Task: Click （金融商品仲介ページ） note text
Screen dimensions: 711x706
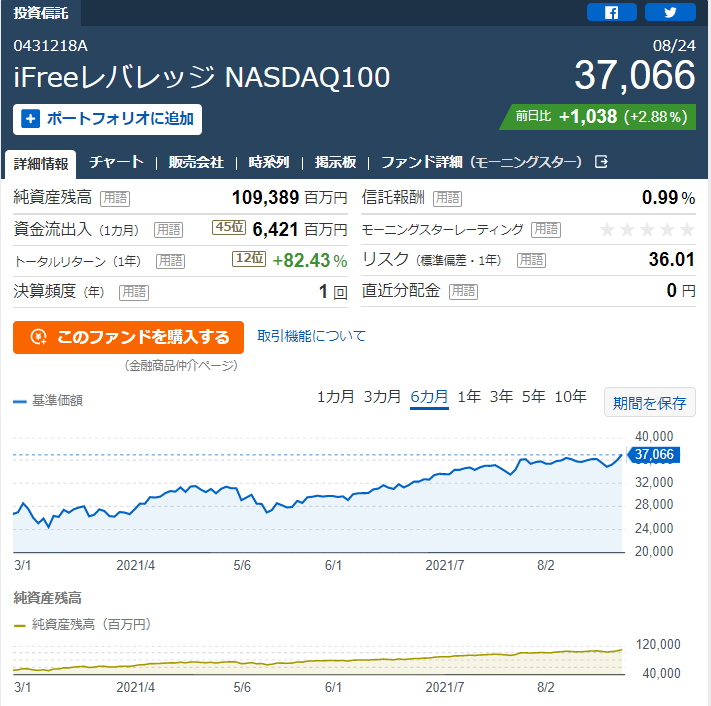Action: [181, 366]
